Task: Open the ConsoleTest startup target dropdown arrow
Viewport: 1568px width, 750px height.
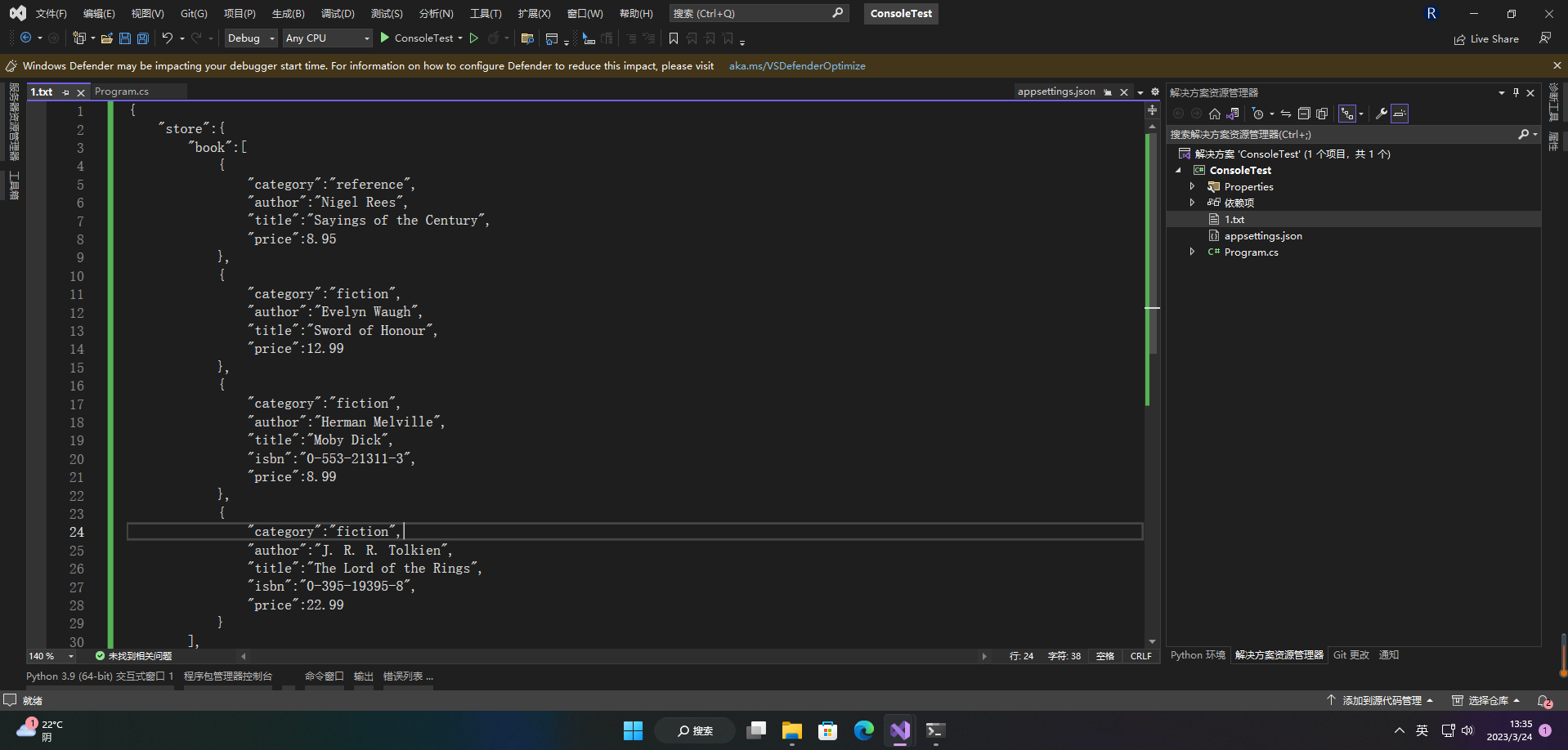Action: point(460,38)
